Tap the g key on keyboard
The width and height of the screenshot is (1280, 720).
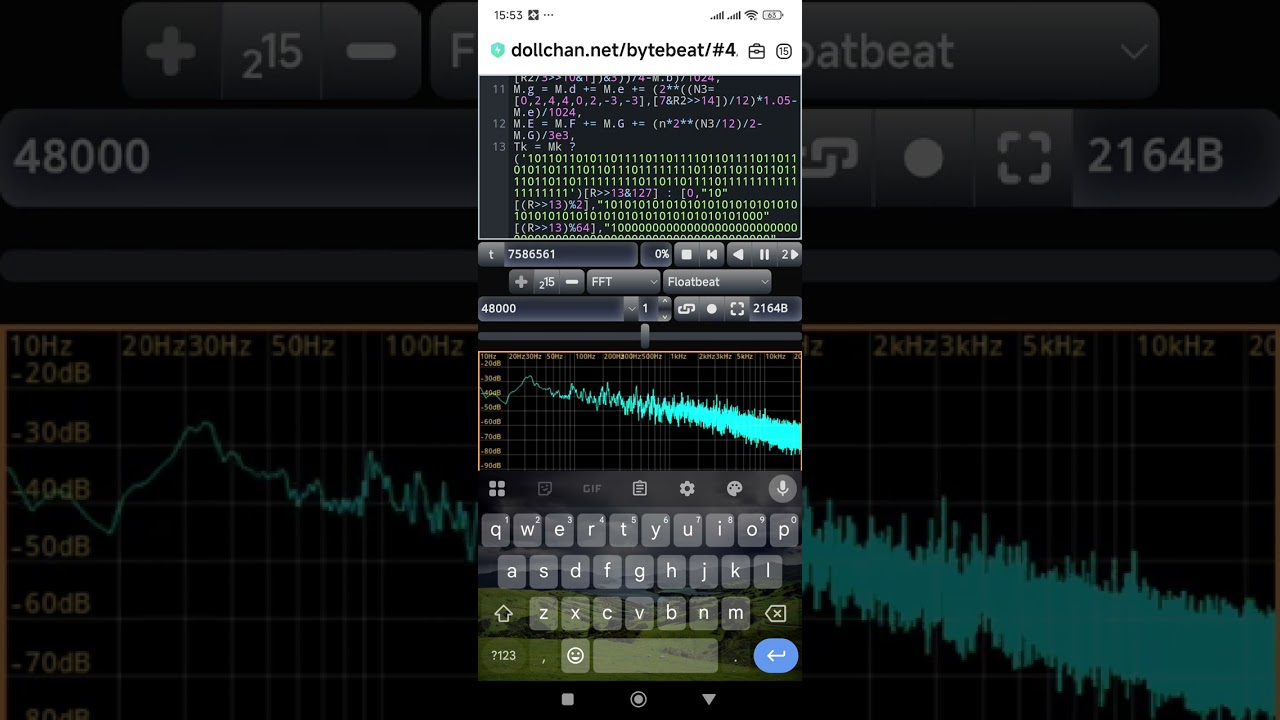click(640, 572)
